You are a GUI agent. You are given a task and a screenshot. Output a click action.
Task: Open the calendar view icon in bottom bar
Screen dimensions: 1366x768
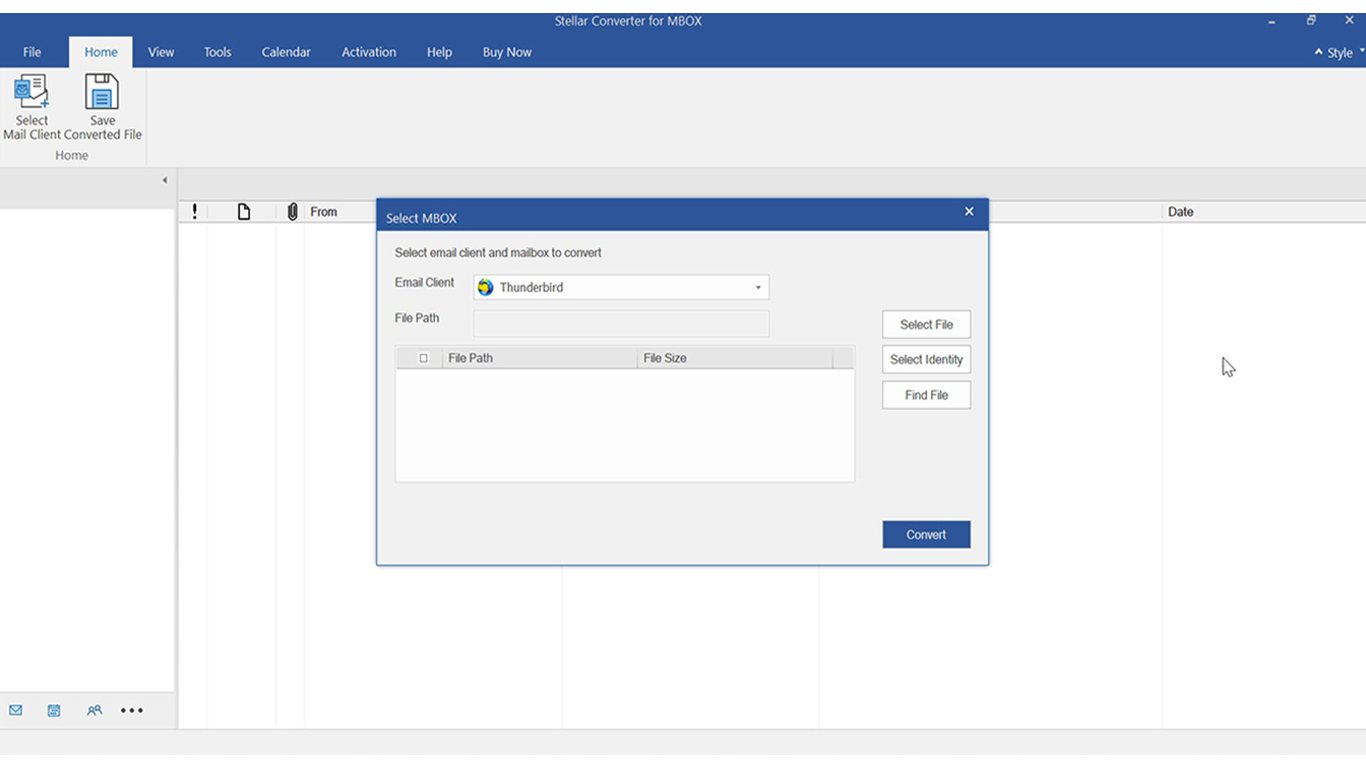pos(54,710)
